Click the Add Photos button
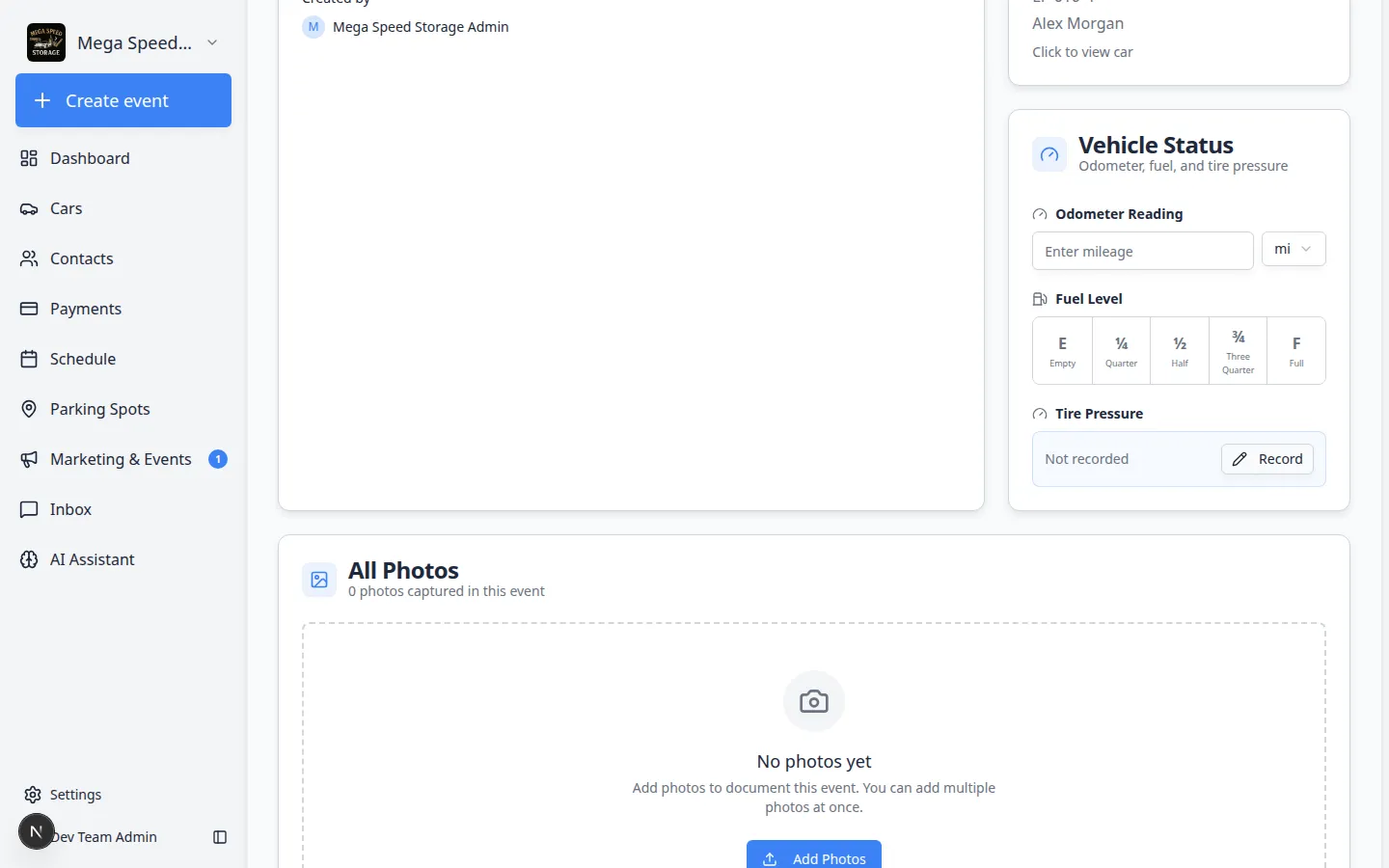 [x=814, y=854]
